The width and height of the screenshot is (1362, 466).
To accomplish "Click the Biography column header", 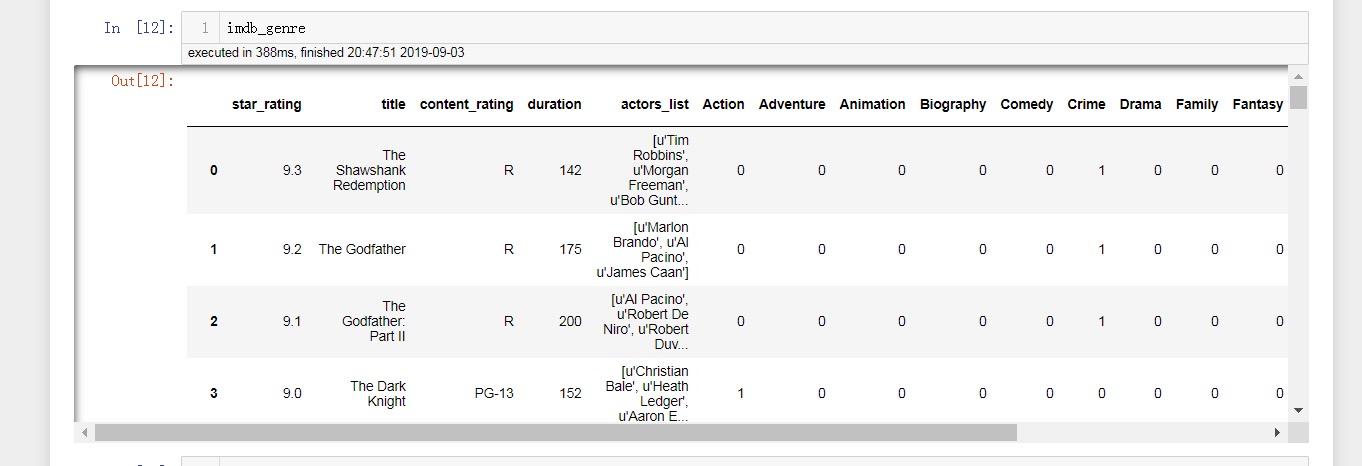I will click(x=952, y=104).
